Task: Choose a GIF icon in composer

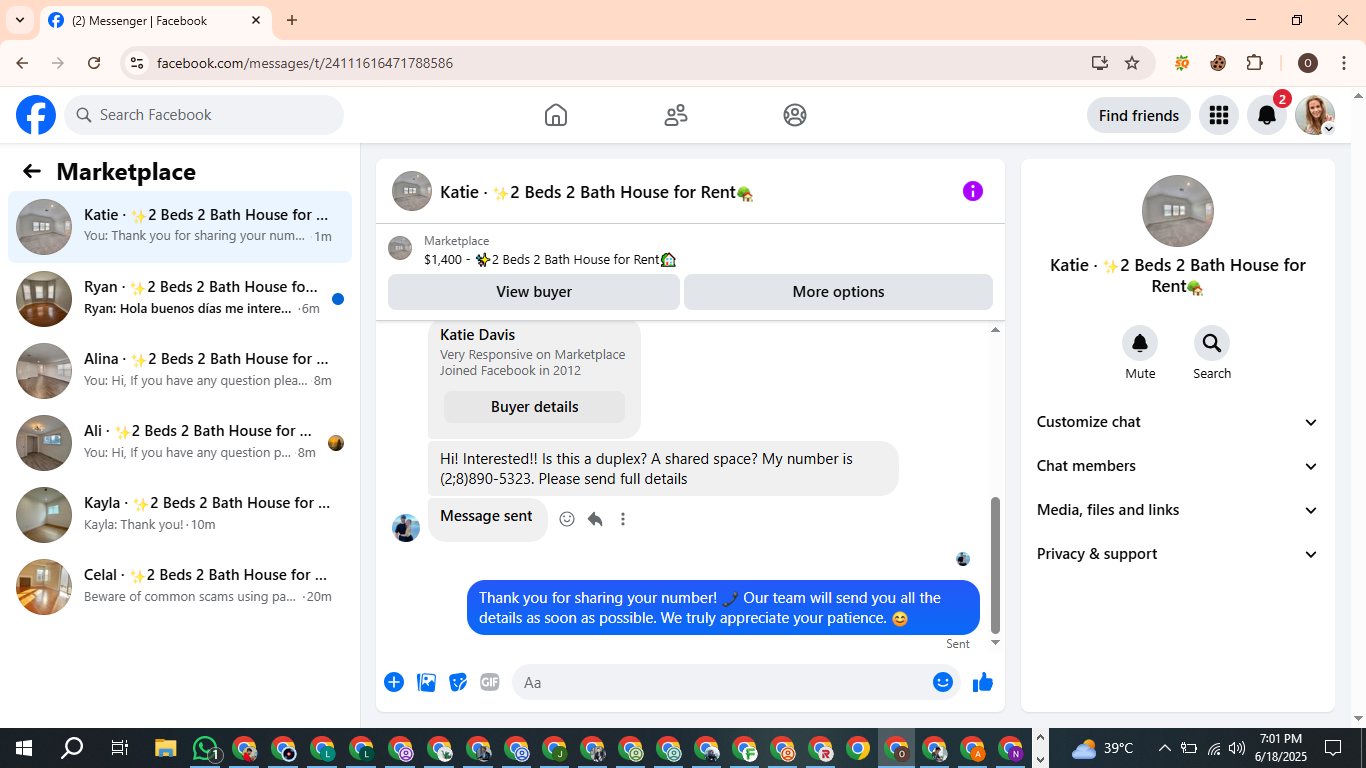Action: coord(489,682)
